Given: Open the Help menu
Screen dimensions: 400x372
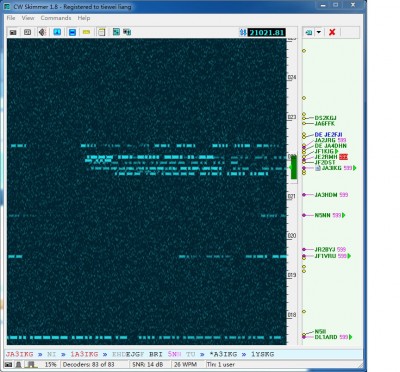Looking at the screenshot, I should pyautogui.click(x=84, y=18).
